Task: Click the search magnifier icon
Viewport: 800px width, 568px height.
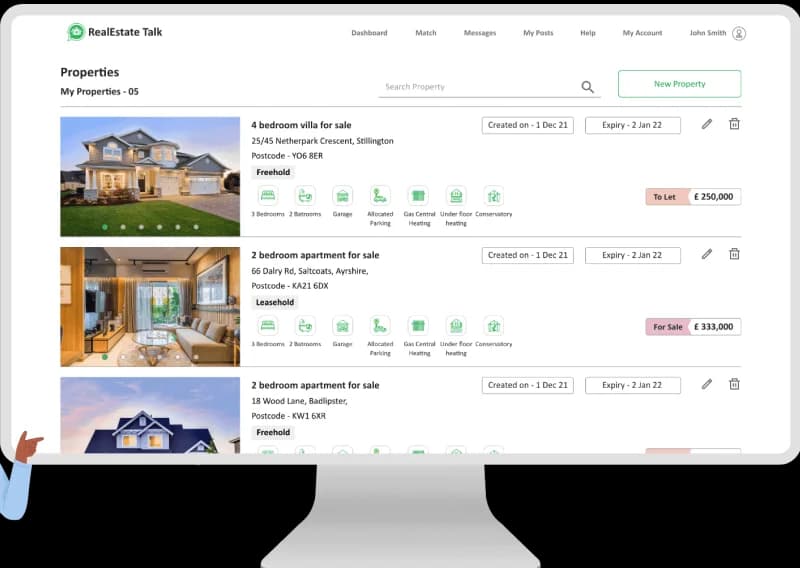Action: [587, 87]
